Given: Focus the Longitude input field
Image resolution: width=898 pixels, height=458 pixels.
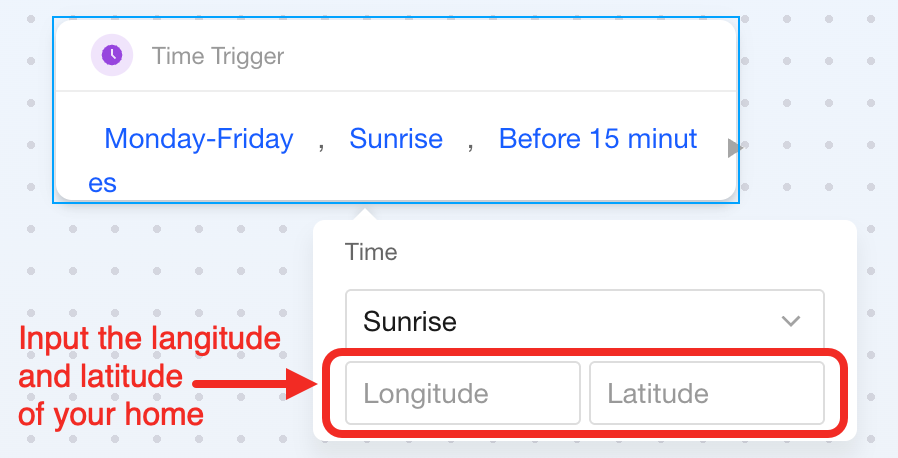Looking at the screenshot, I should point(463,393).
